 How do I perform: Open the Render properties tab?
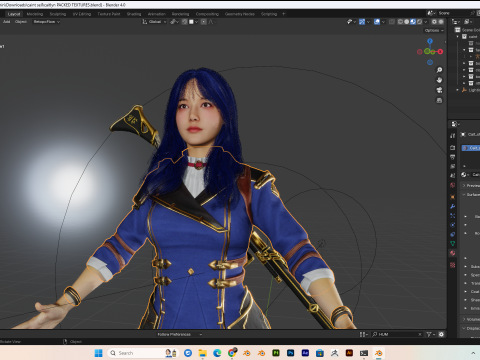[452, 147]
